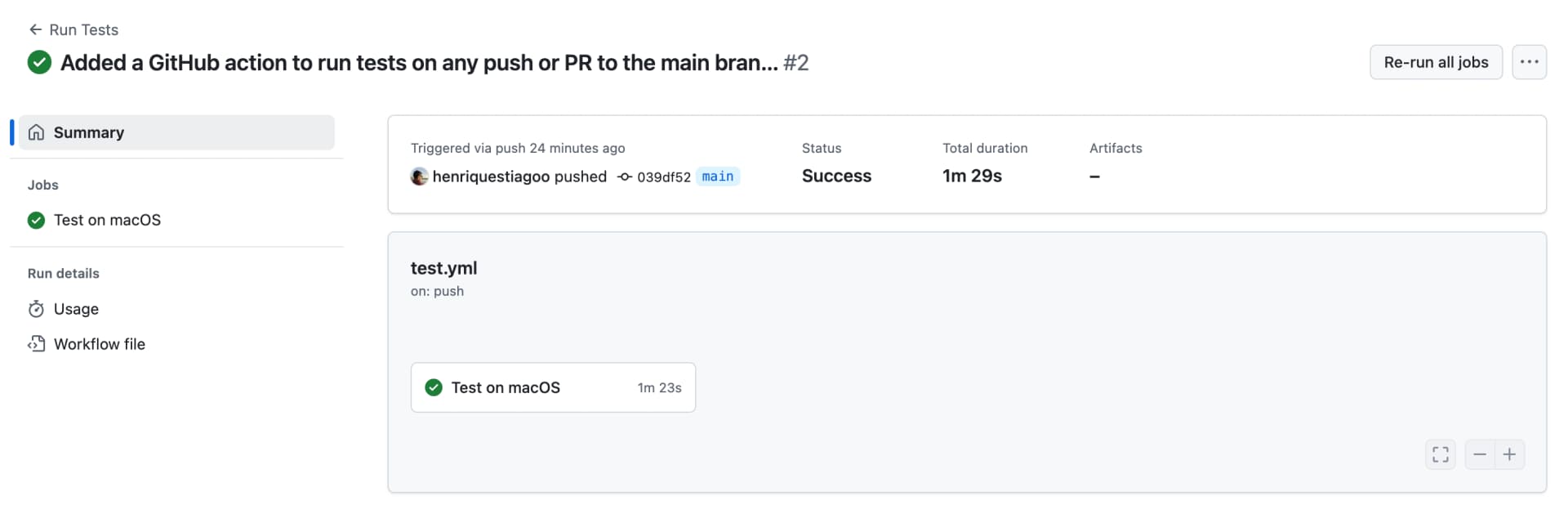Viewport: 1568px width, 532px height.
Task: Open the Usage run details page
Action: pyautogui.click(x=76, y=309)
